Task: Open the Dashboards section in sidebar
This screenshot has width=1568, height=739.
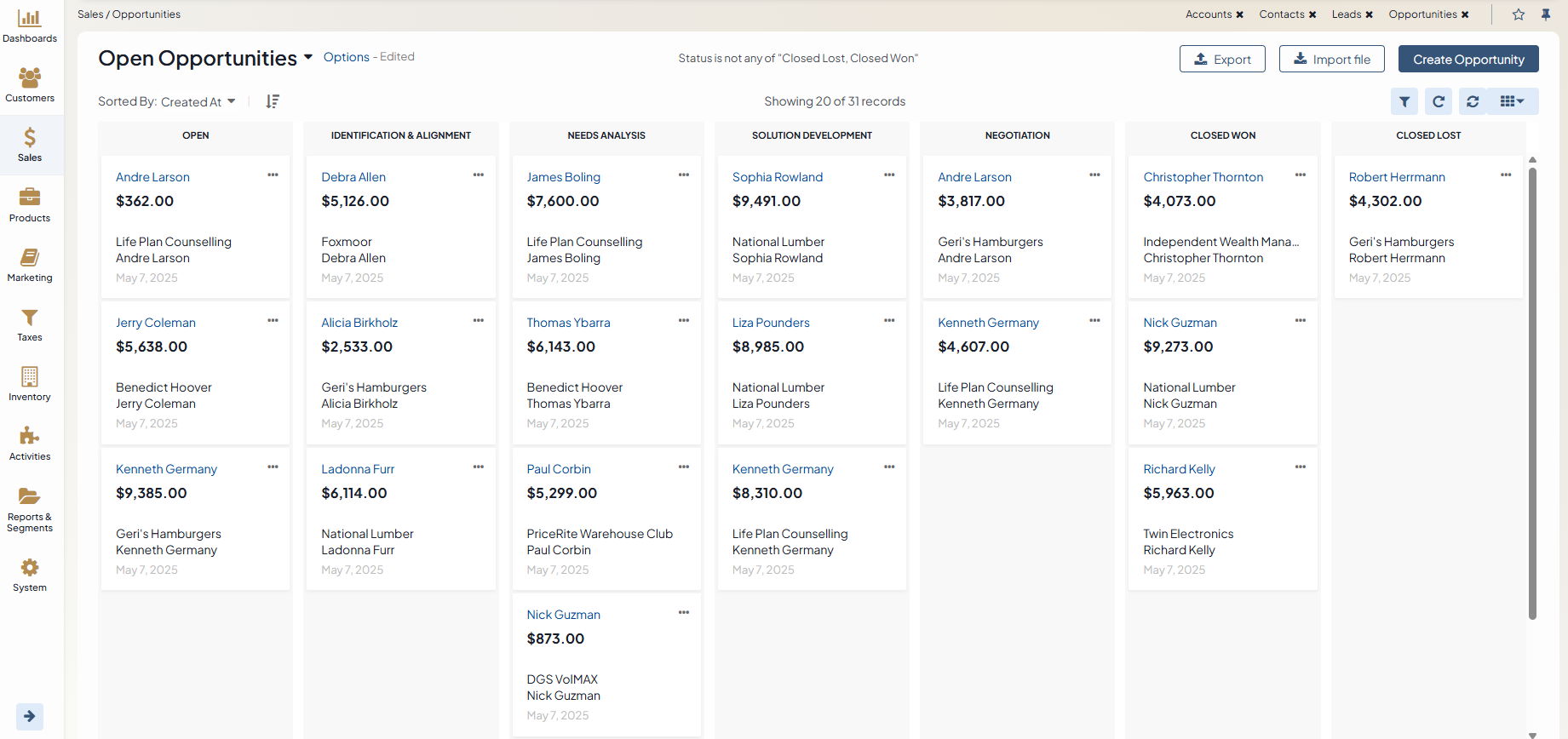Action: click(x=30, y=26)
